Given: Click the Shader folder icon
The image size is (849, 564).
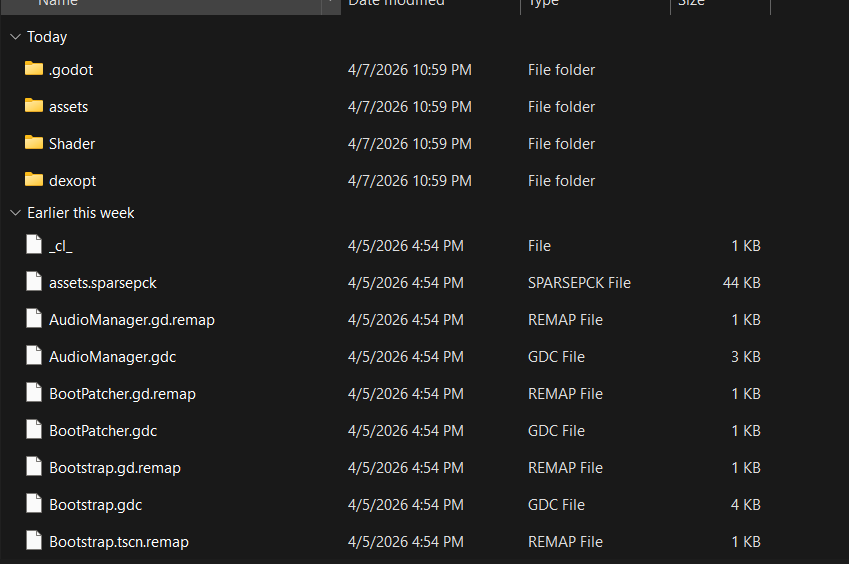Looking at the screenshot, I should coord(34,142).
